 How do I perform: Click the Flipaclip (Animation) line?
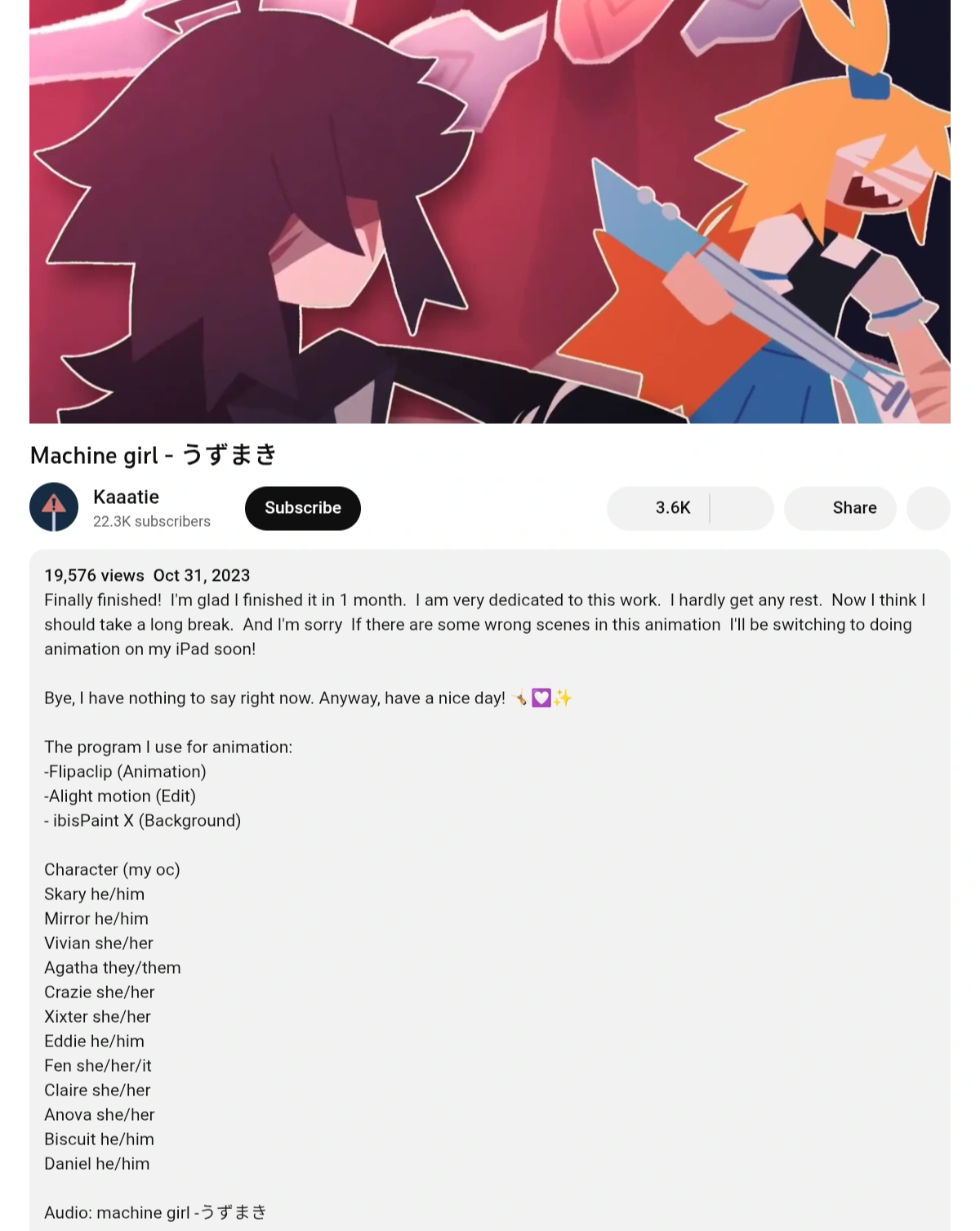[125, 771]
